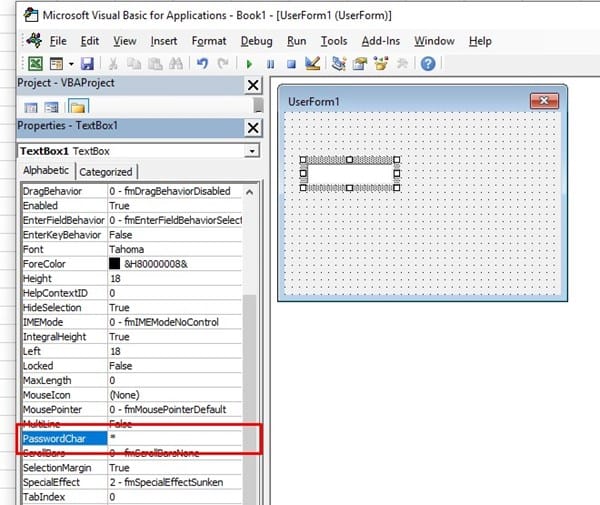Open the Insert menu

click(x=164, y=41)
